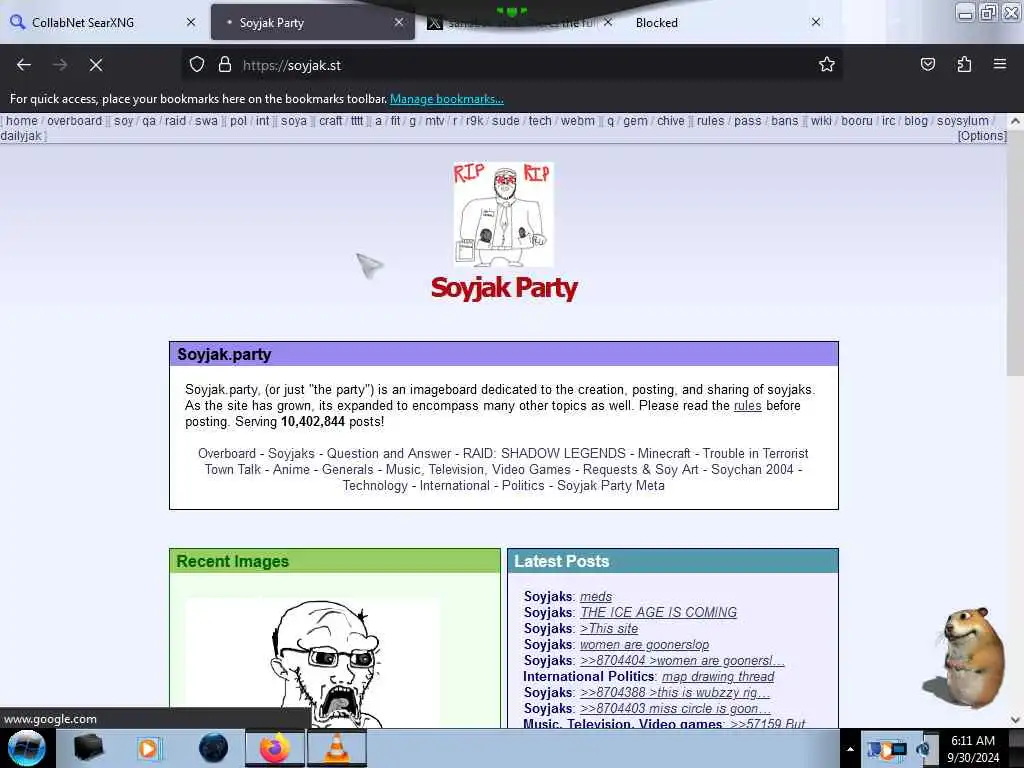Open the Pocket save icon
The height and width of the screenshot is (768, 1024).
927,64
